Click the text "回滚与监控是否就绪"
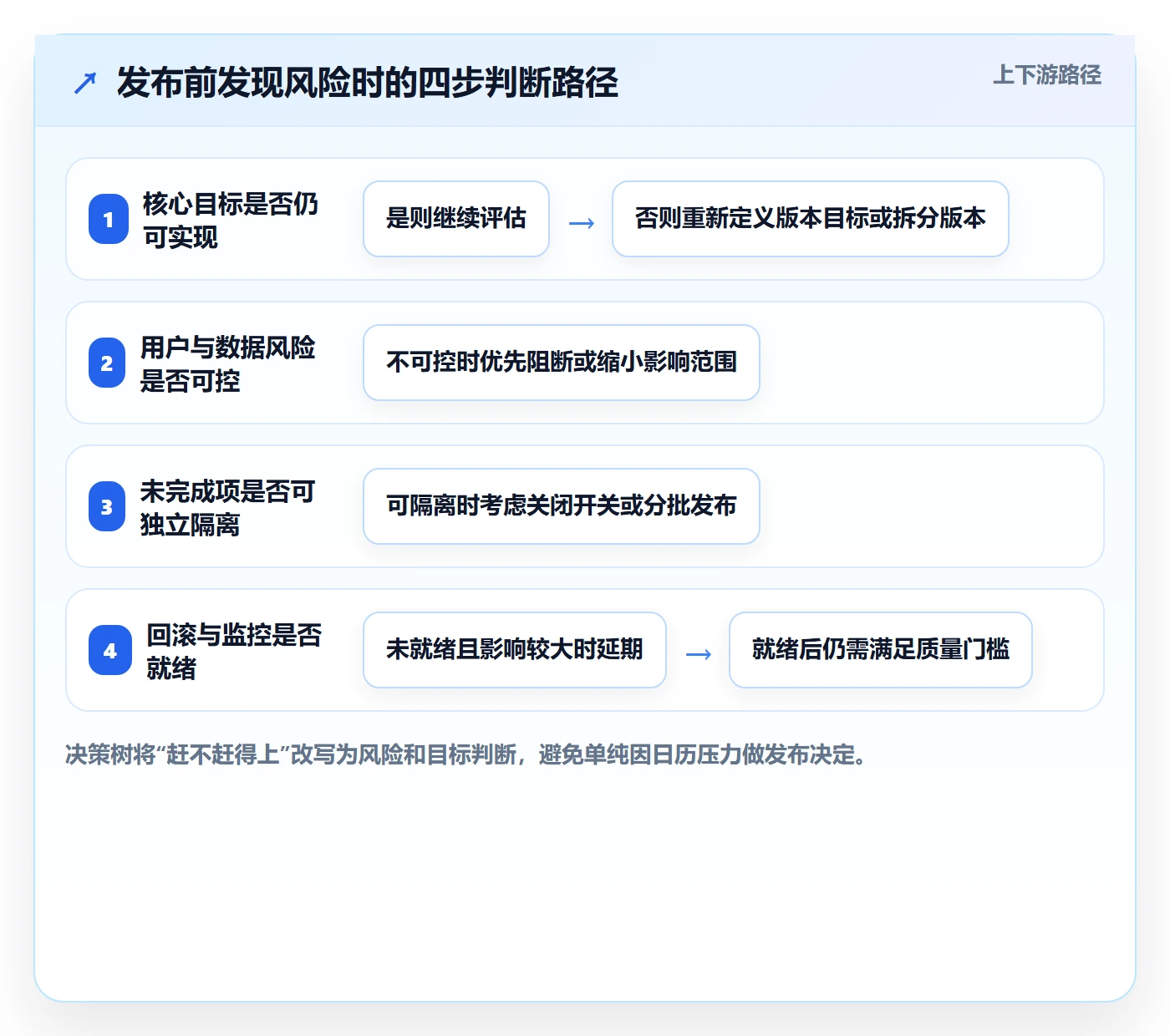Image resolution: width=1170 pixels, height=1036 pixels. coord(235,651)
